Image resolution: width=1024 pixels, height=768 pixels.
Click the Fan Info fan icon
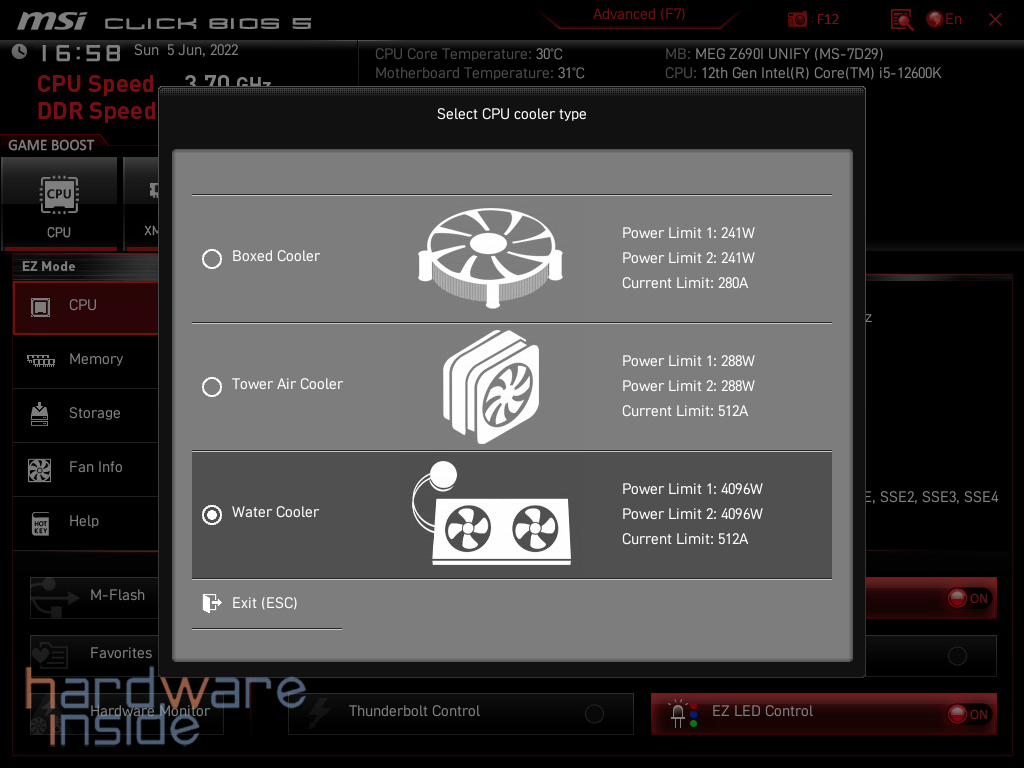[40, 468]
